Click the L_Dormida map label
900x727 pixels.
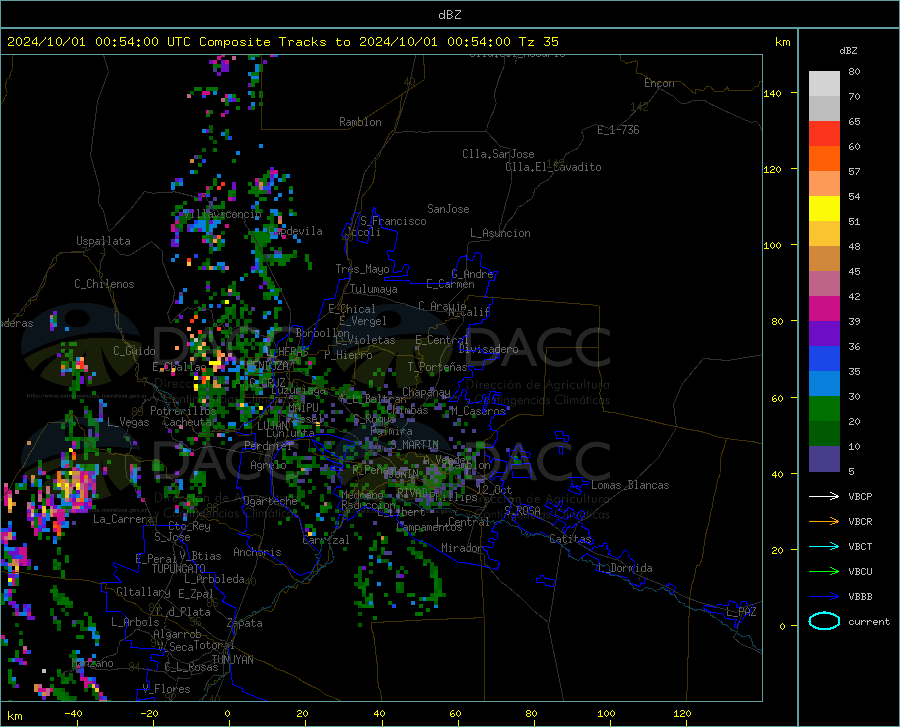(x=624, y=568)
